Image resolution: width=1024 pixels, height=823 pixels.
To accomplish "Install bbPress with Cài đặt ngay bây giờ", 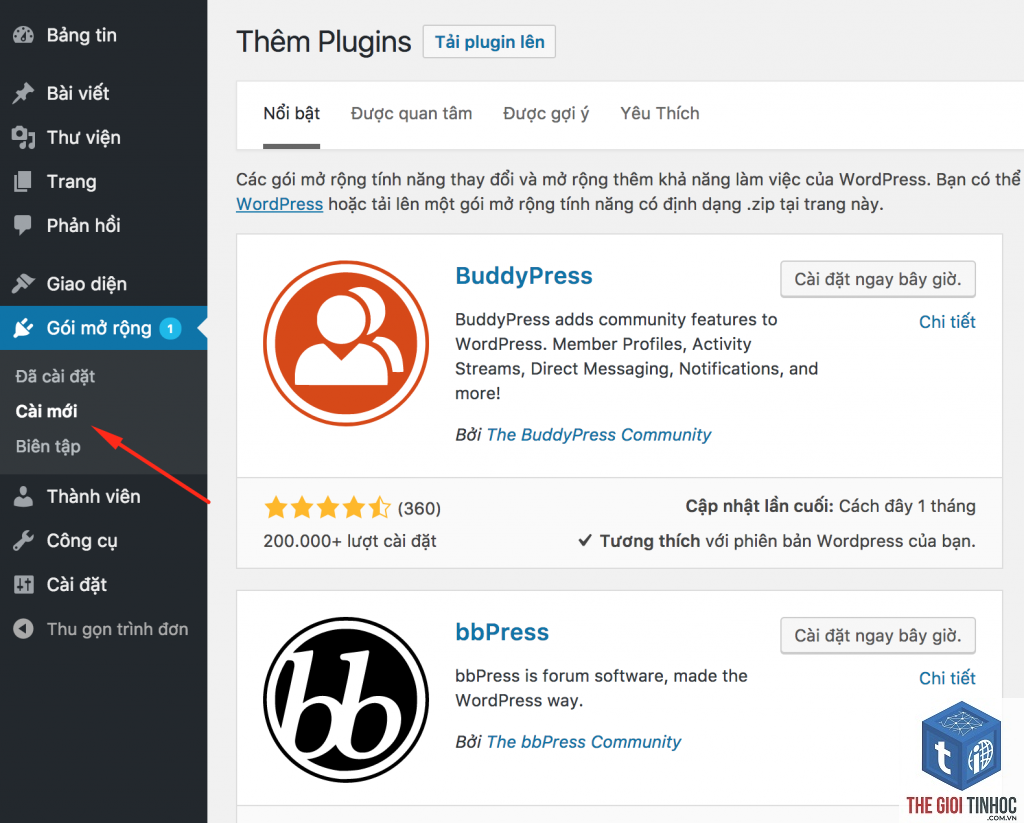I will point(878,636).
